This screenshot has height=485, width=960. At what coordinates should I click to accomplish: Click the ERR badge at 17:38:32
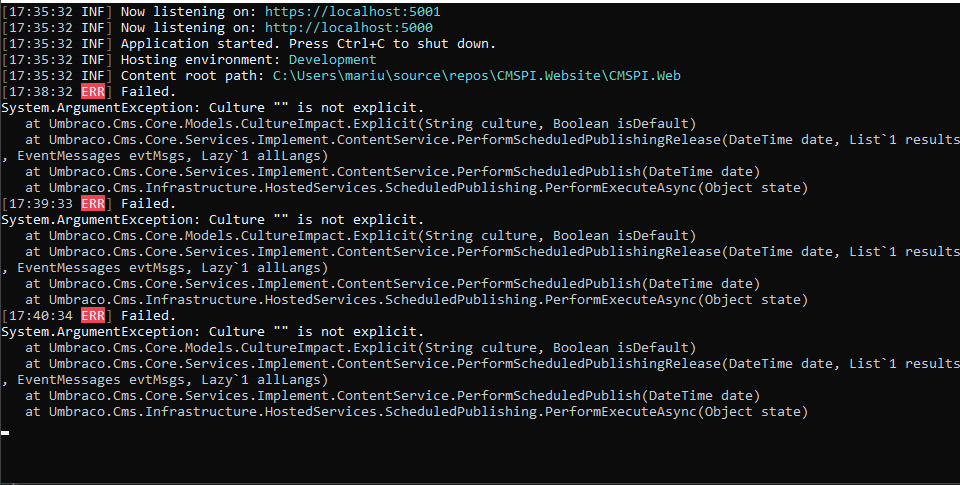coord(92,92)
